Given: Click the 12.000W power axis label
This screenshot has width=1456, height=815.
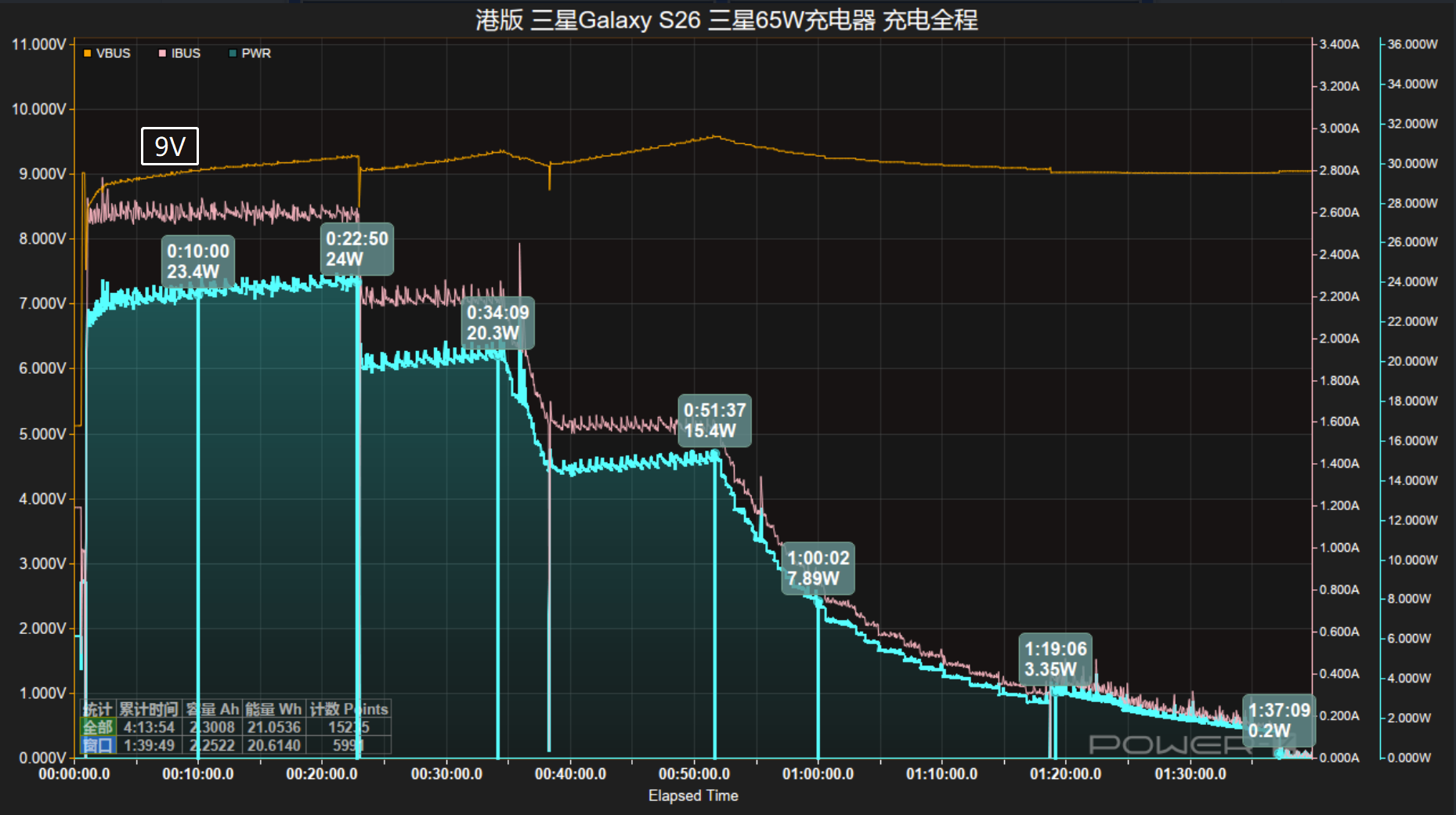Looking at the screenshot, I should [x=1413, y=520].
